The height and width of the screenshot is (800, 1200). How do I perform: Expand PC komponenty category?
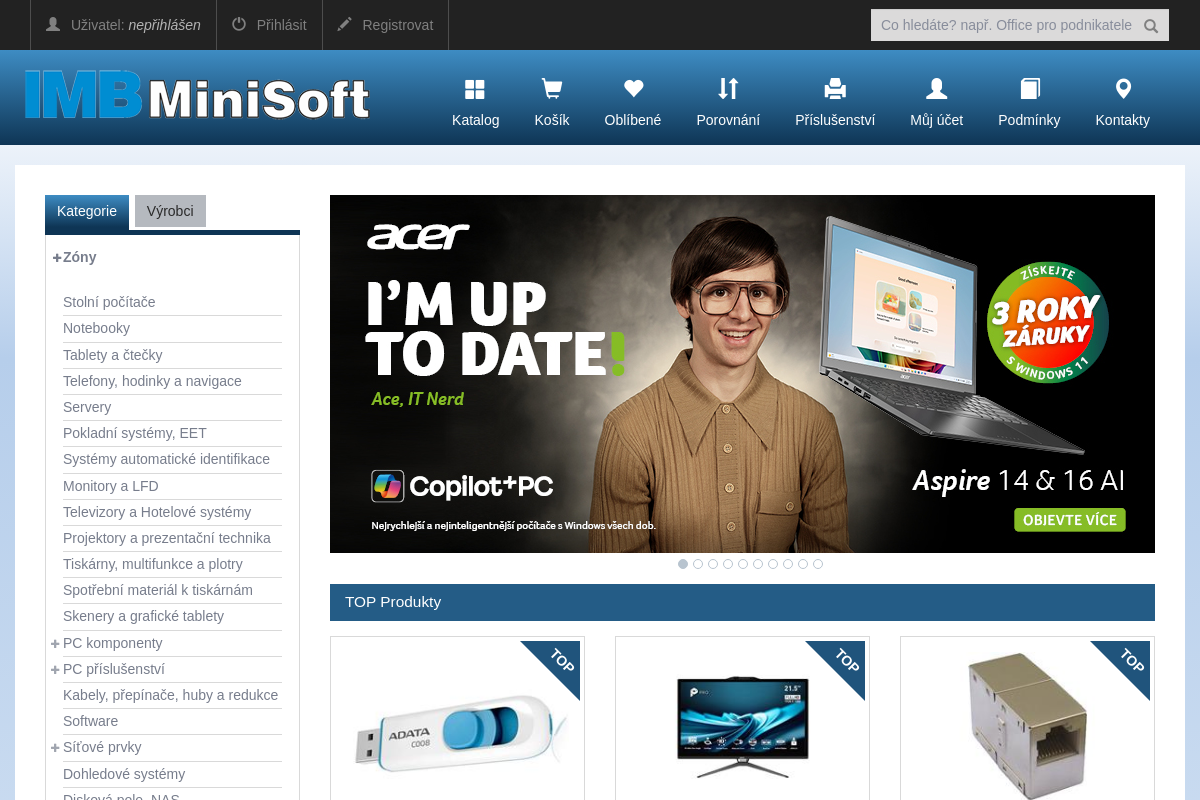(55, 643)
